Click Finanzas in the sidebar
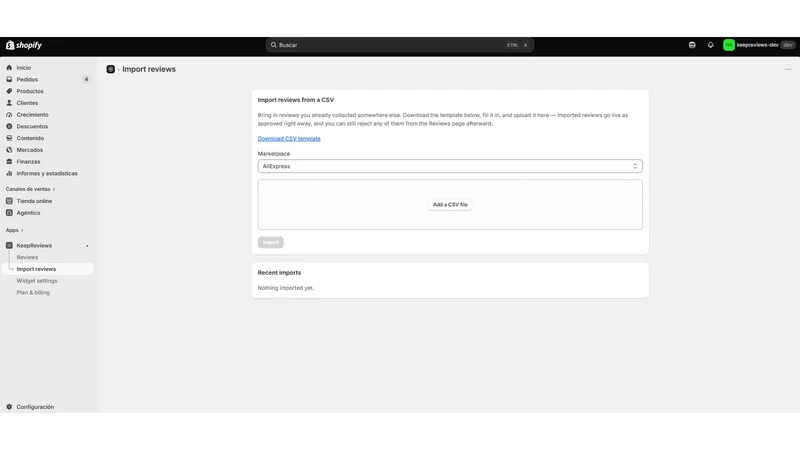Screen dimensions: 800x450 tap(28, 161)
